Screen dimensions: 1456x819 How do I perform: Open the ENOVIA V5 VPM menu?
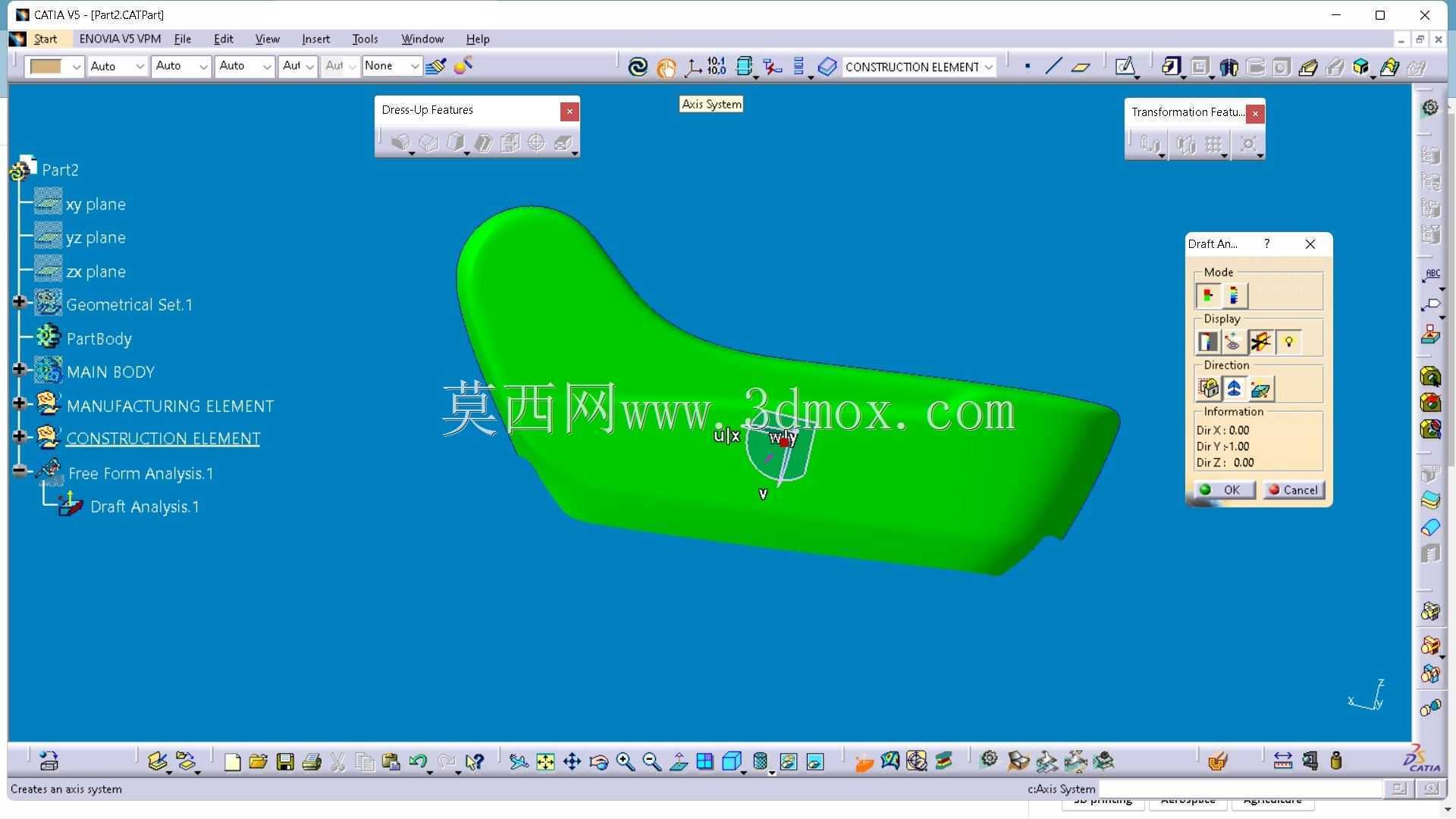120,39
